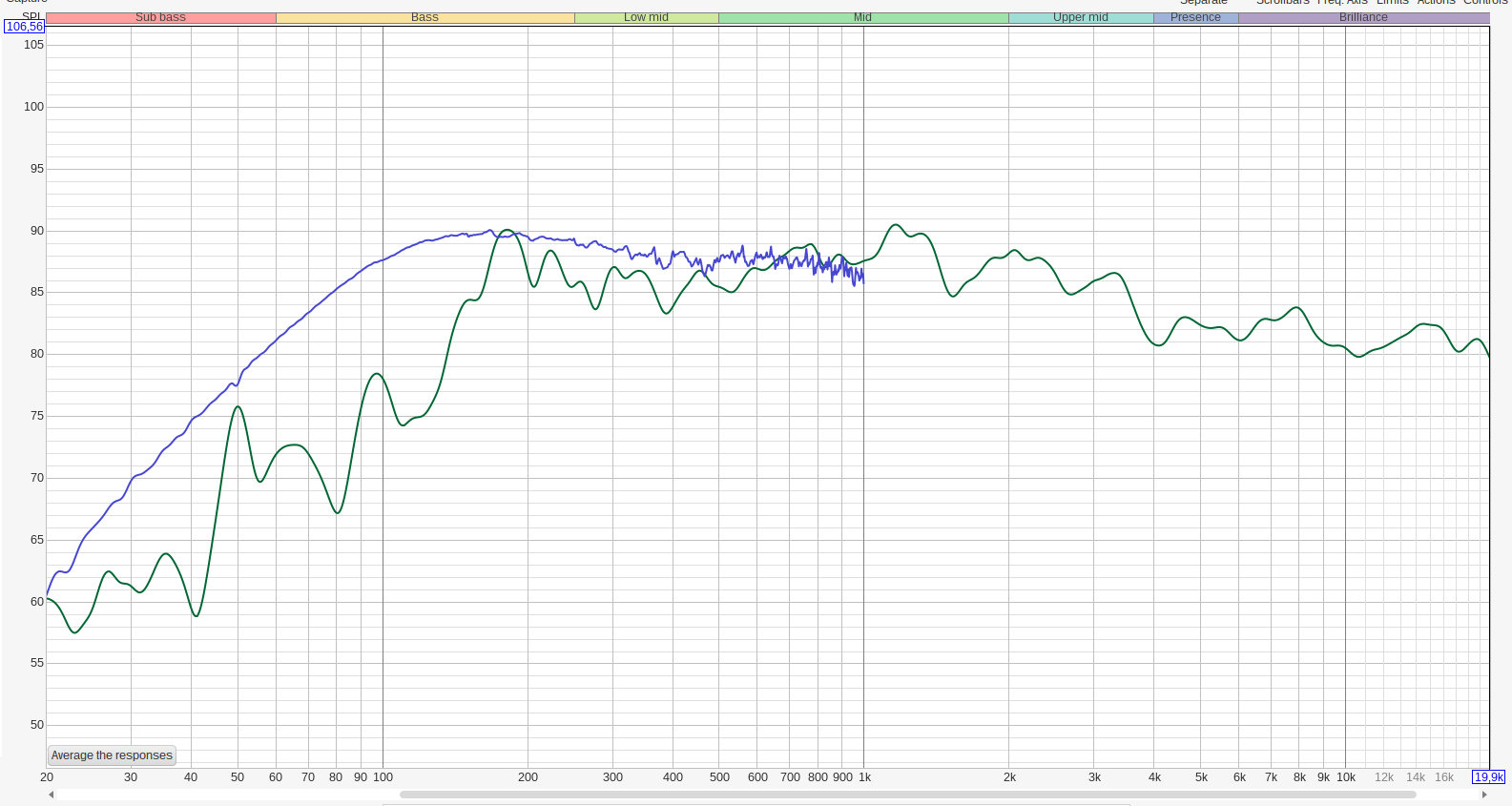Screen dimensions: 1512x806
Task: Click the 75 dB level axis label
Action: click(x=37, y=416)
